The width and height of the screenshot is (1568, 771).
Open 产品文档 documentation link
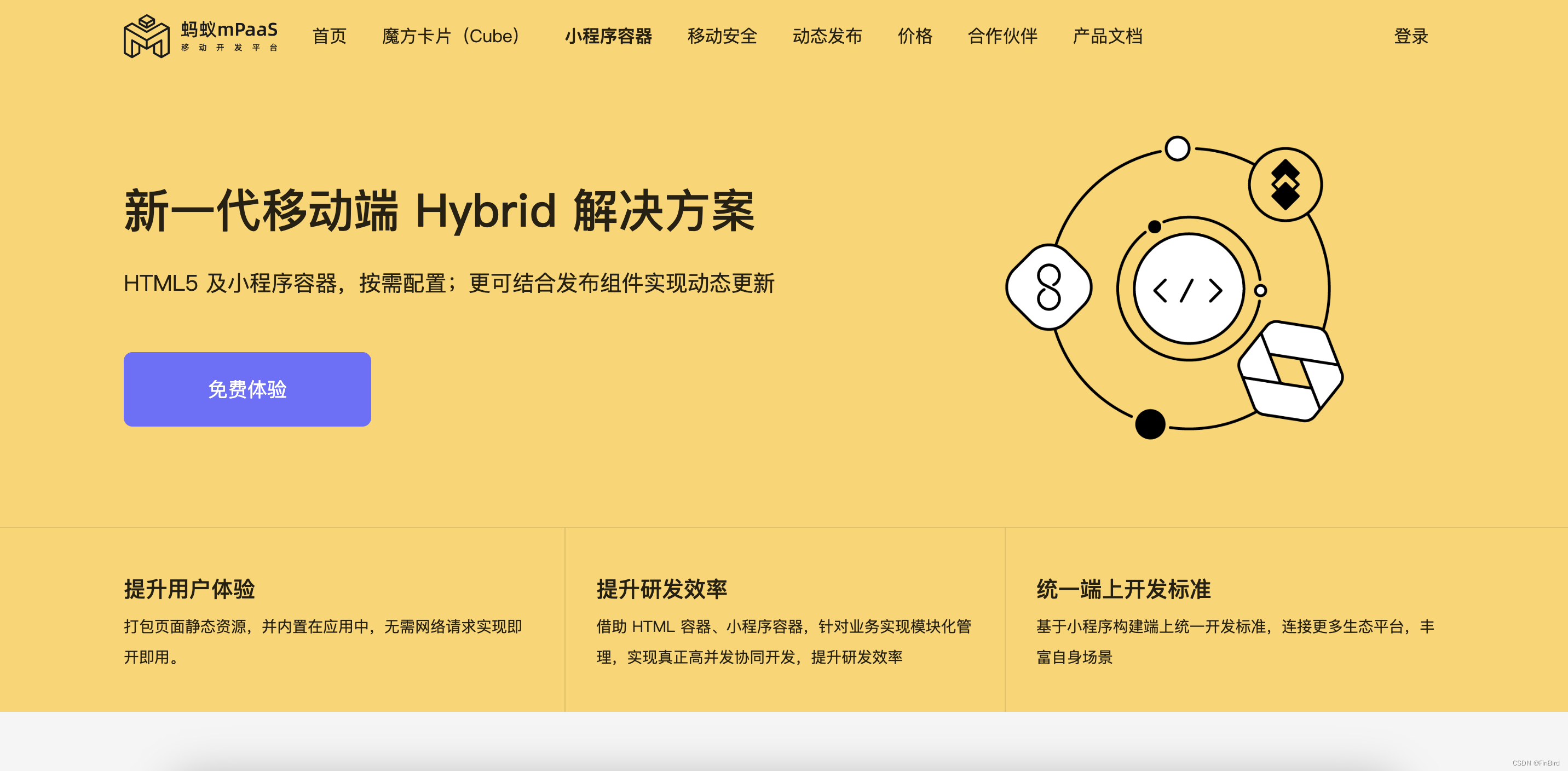[1107, 37]
